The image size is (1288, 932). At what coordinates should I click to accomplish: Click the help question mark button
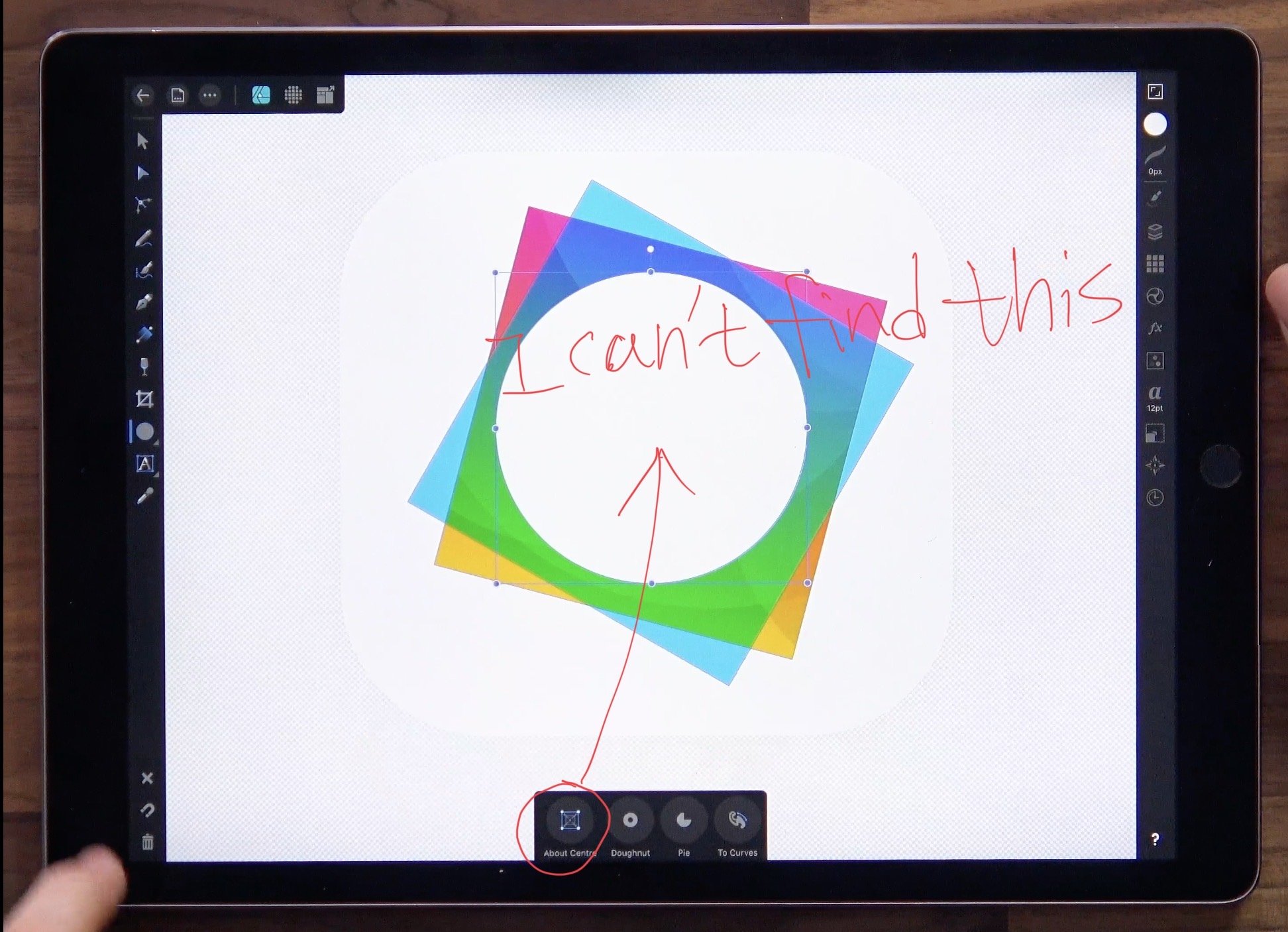pos(1157,838)
